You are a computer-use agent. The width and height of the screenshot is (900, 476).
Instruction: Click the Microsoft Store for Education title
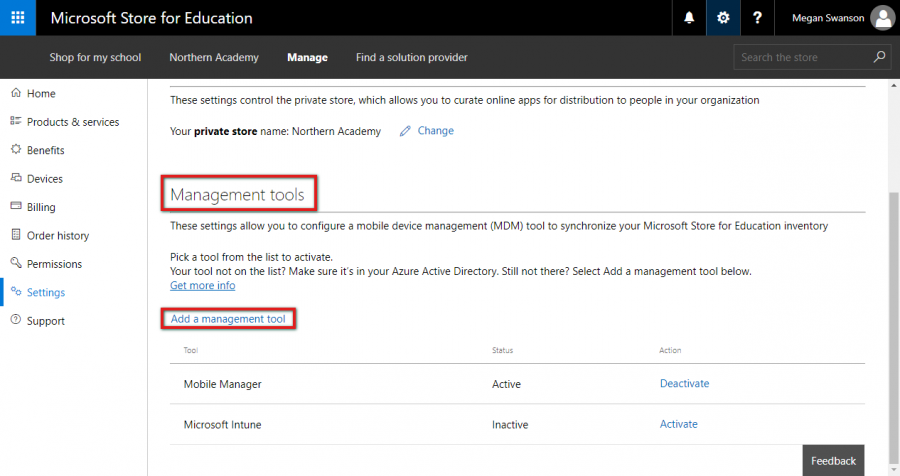152,18
